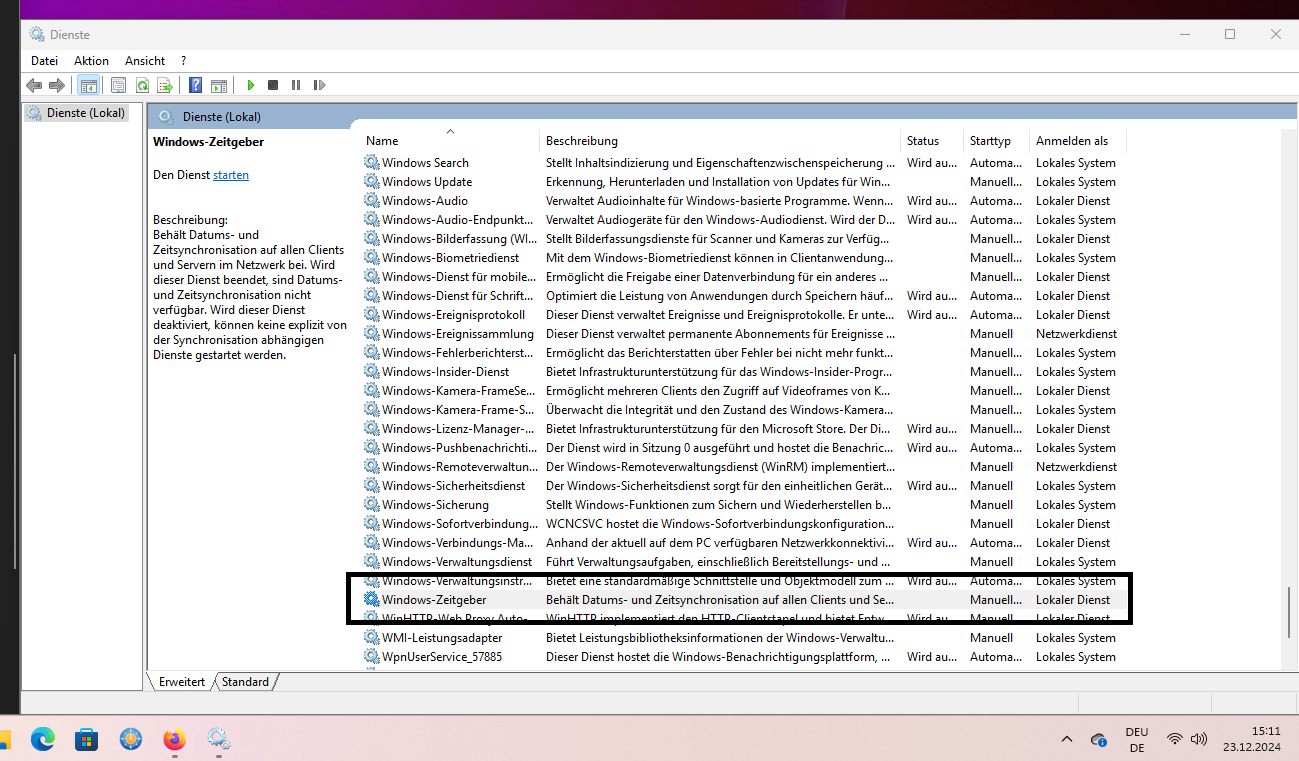Show hidden tray icons chevron
This screenshot has height=761, width=1299.
click(1066, 740)
